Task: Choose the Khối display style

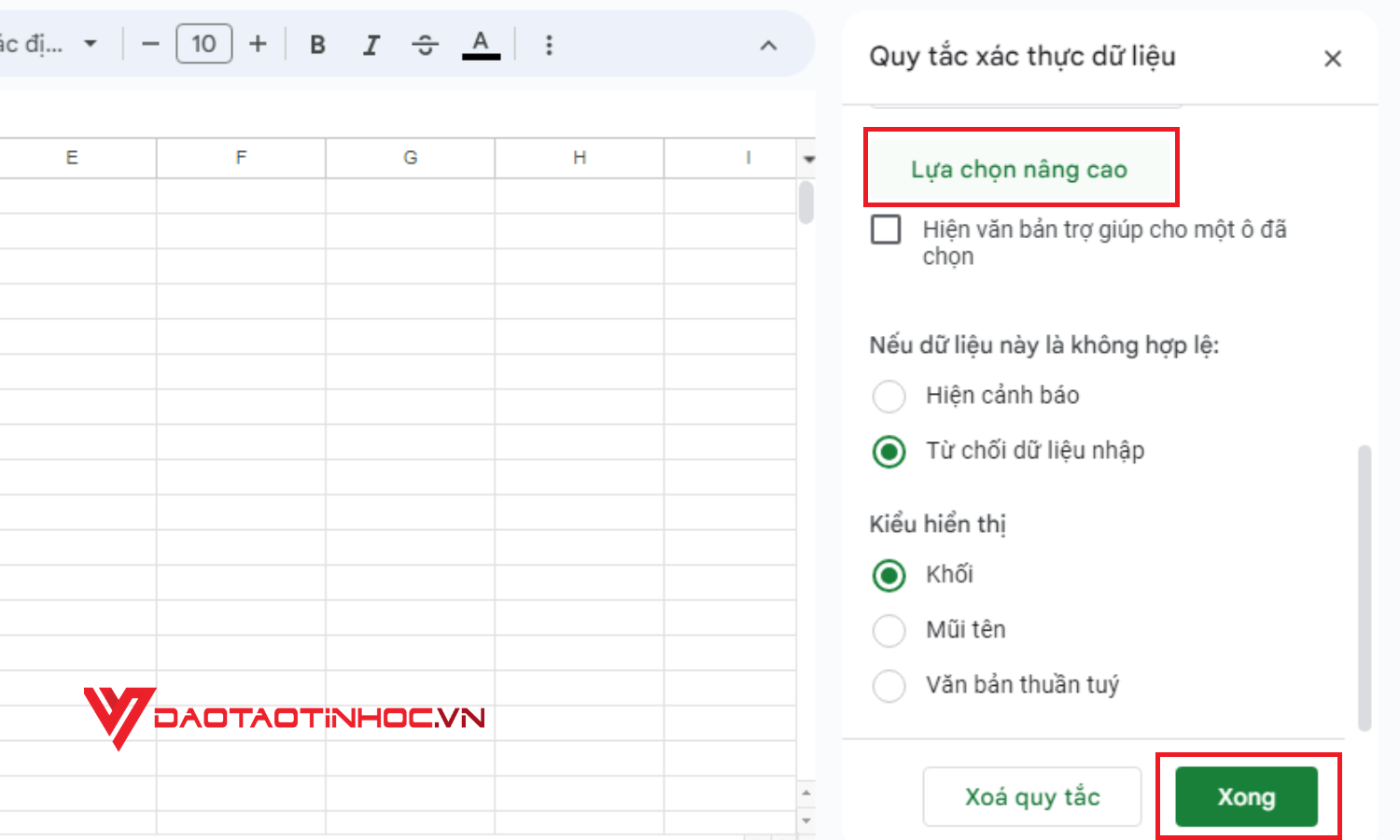Action: pos(889,575)
